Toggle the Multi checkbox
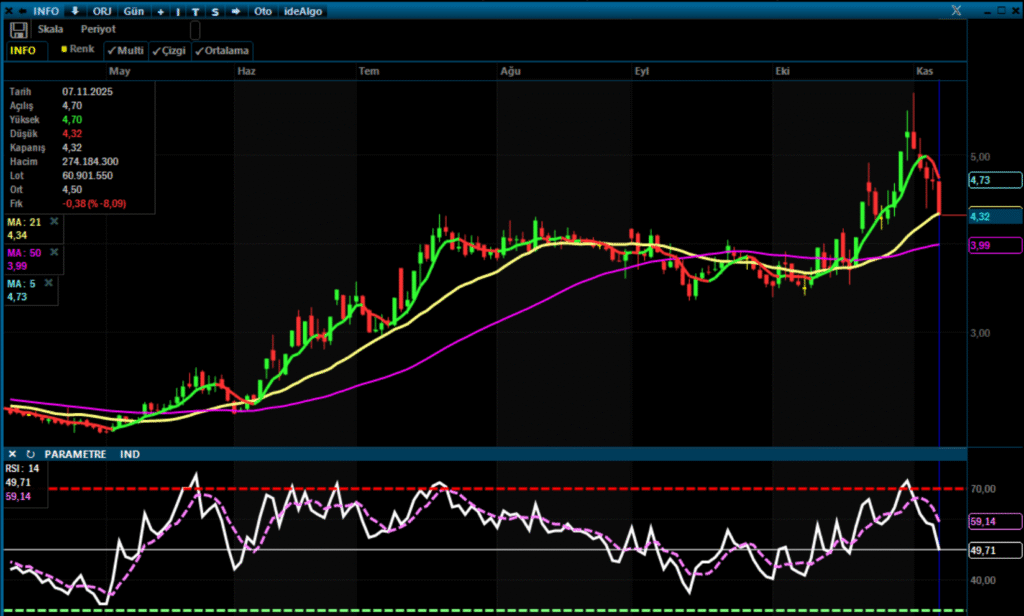Screen dimensions: 1024x616 pyautogui.click(x=125, y=50)
